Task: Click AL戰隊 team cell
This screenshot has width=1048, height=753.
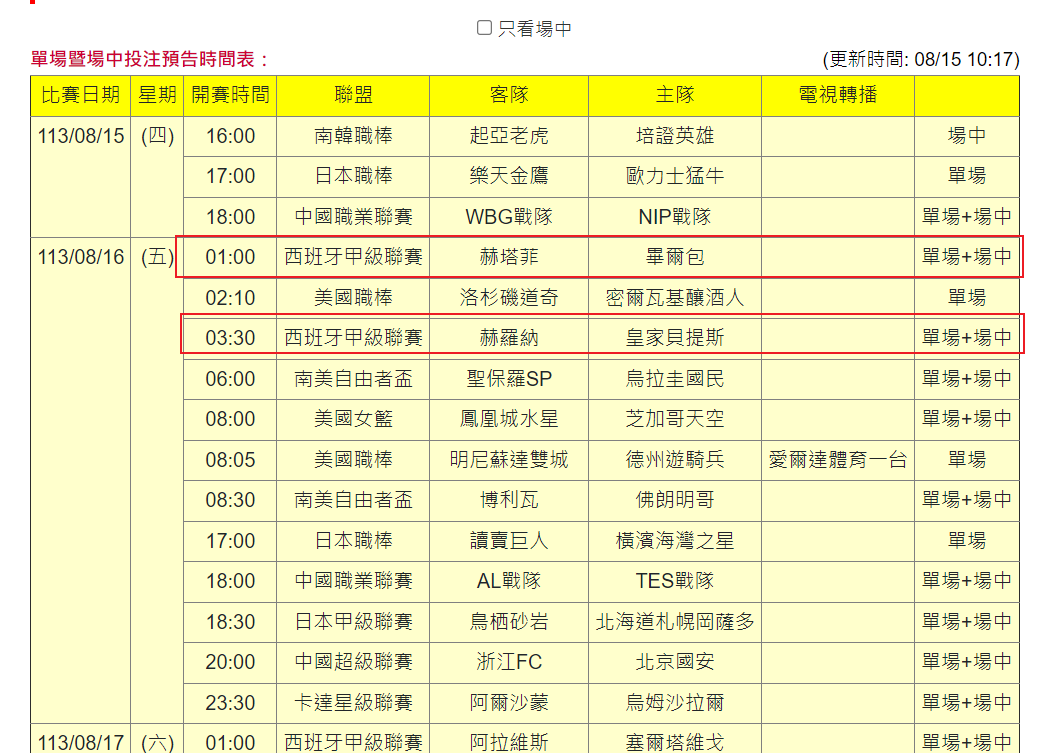Action: [x=509, y=581]
